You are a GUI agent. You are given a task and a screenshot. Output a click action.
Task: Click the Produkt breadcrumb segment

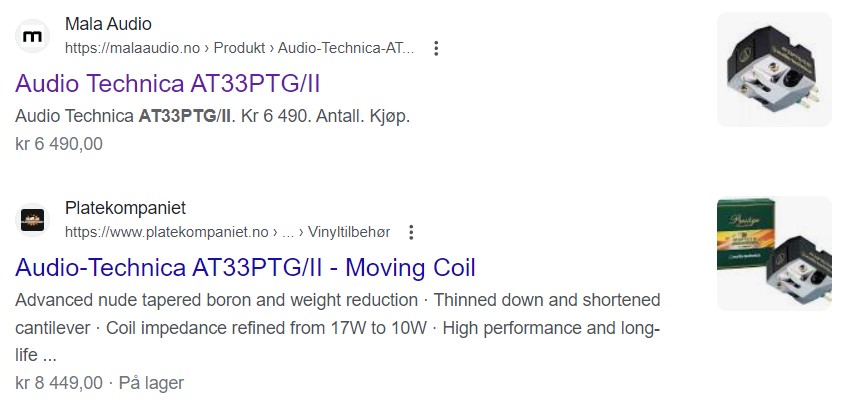click(x=238, y=48)
